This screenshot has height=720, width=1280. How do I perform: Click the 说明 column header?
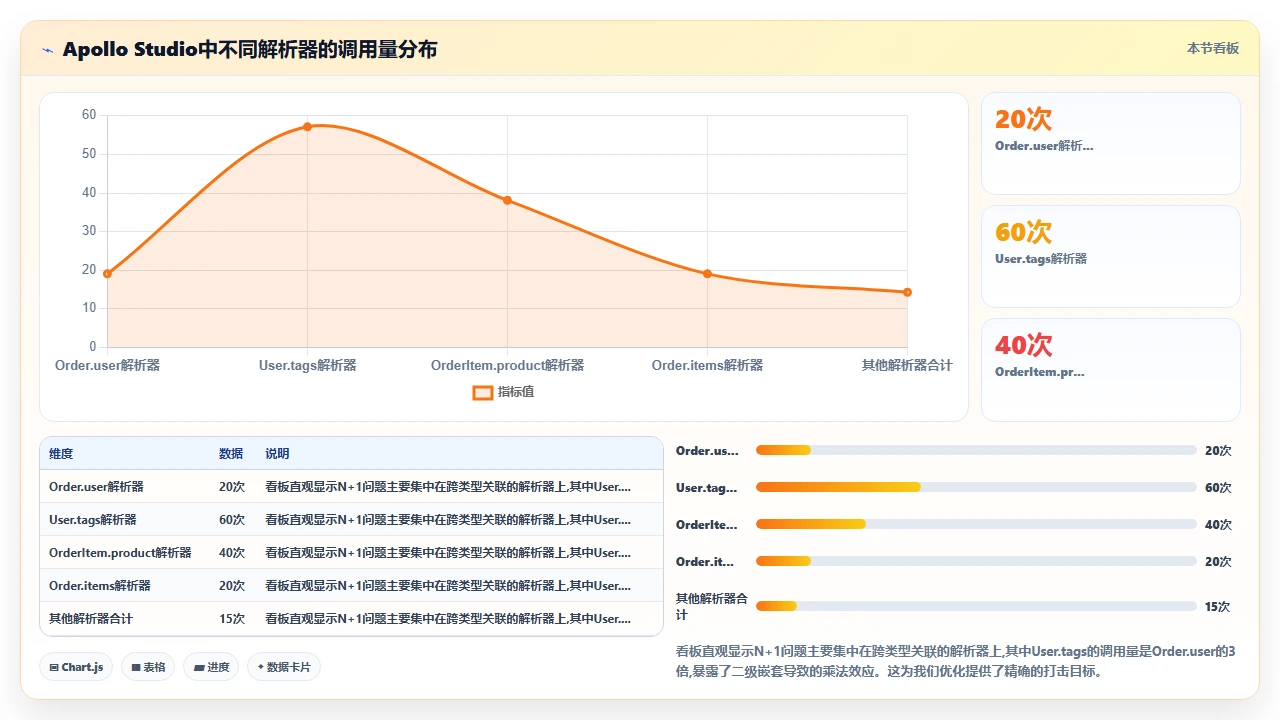pyautogui.click(x=277, y=454)
